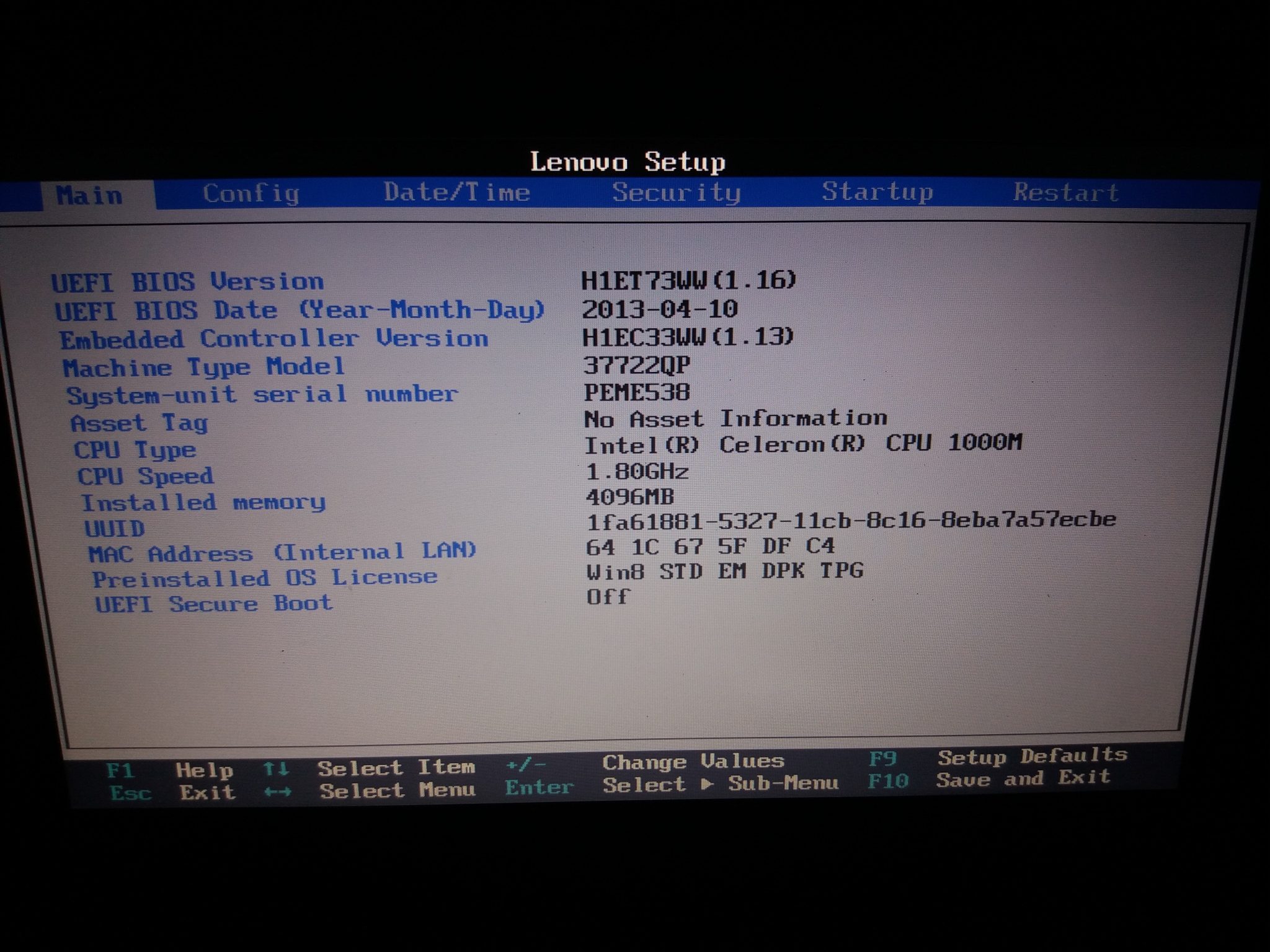1270x952 pixels.
Task: Click the Machine Type Model label
Action: [203, 368]
